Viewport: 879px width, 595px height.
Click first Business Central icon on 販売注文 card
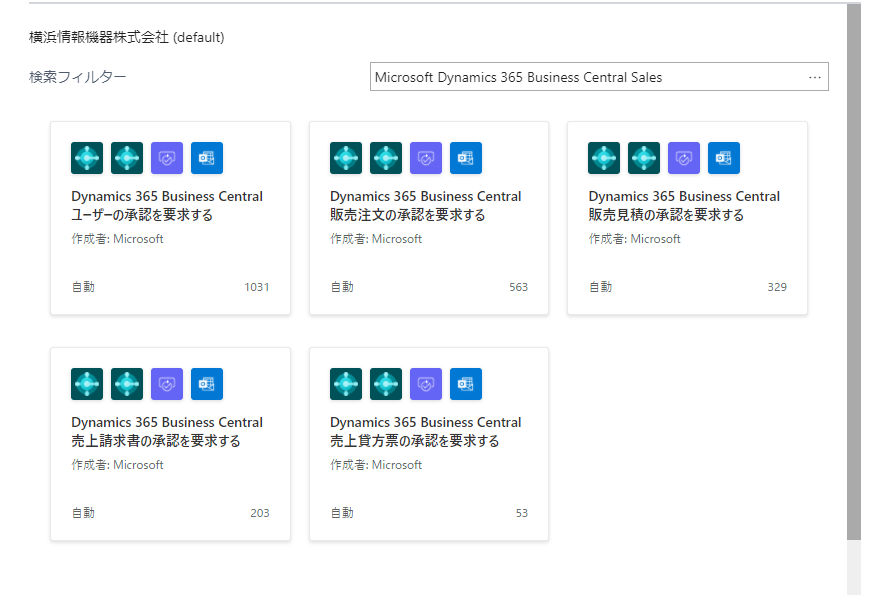[x=346, y=158]
